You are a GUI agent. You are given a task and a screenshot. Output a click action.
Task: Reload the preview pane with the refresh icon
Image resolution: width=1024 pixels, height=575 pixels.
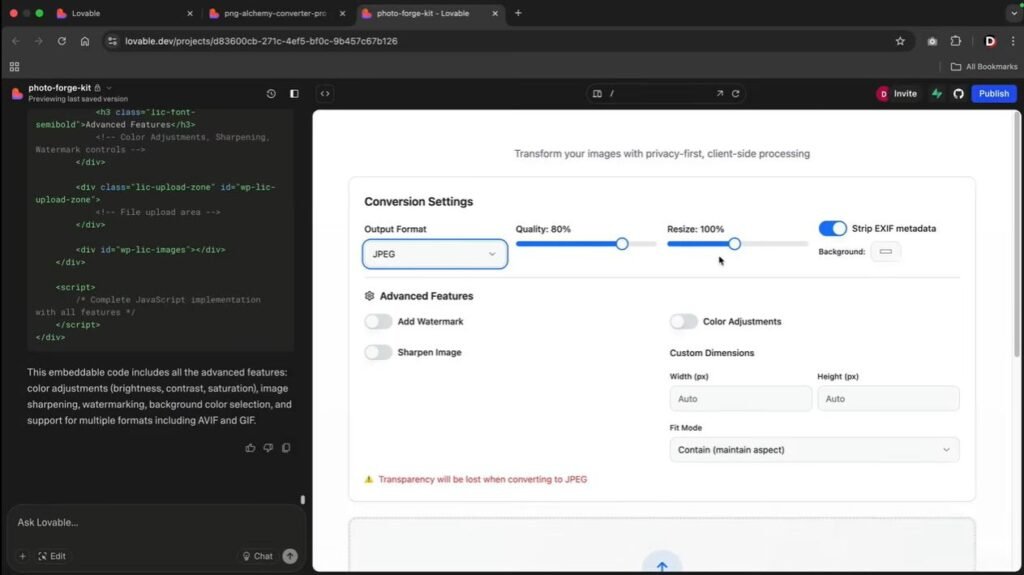tap(735, 93)
